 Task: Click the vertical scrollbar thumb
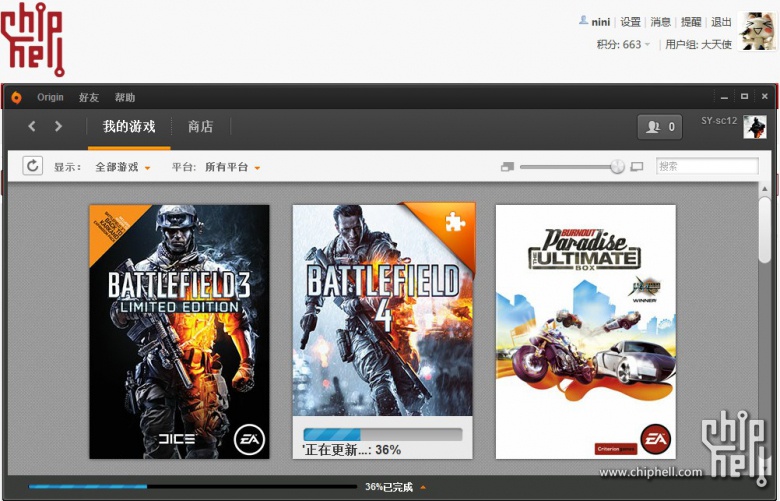[765, 230]
